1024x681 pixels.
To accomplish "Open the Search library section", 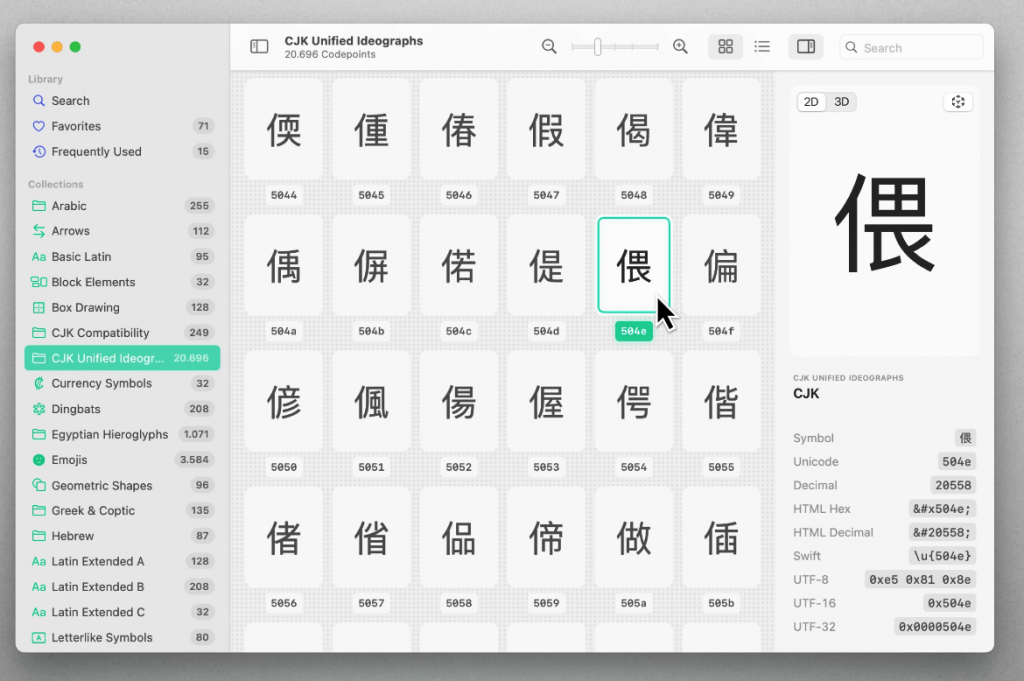I will 71,100.
